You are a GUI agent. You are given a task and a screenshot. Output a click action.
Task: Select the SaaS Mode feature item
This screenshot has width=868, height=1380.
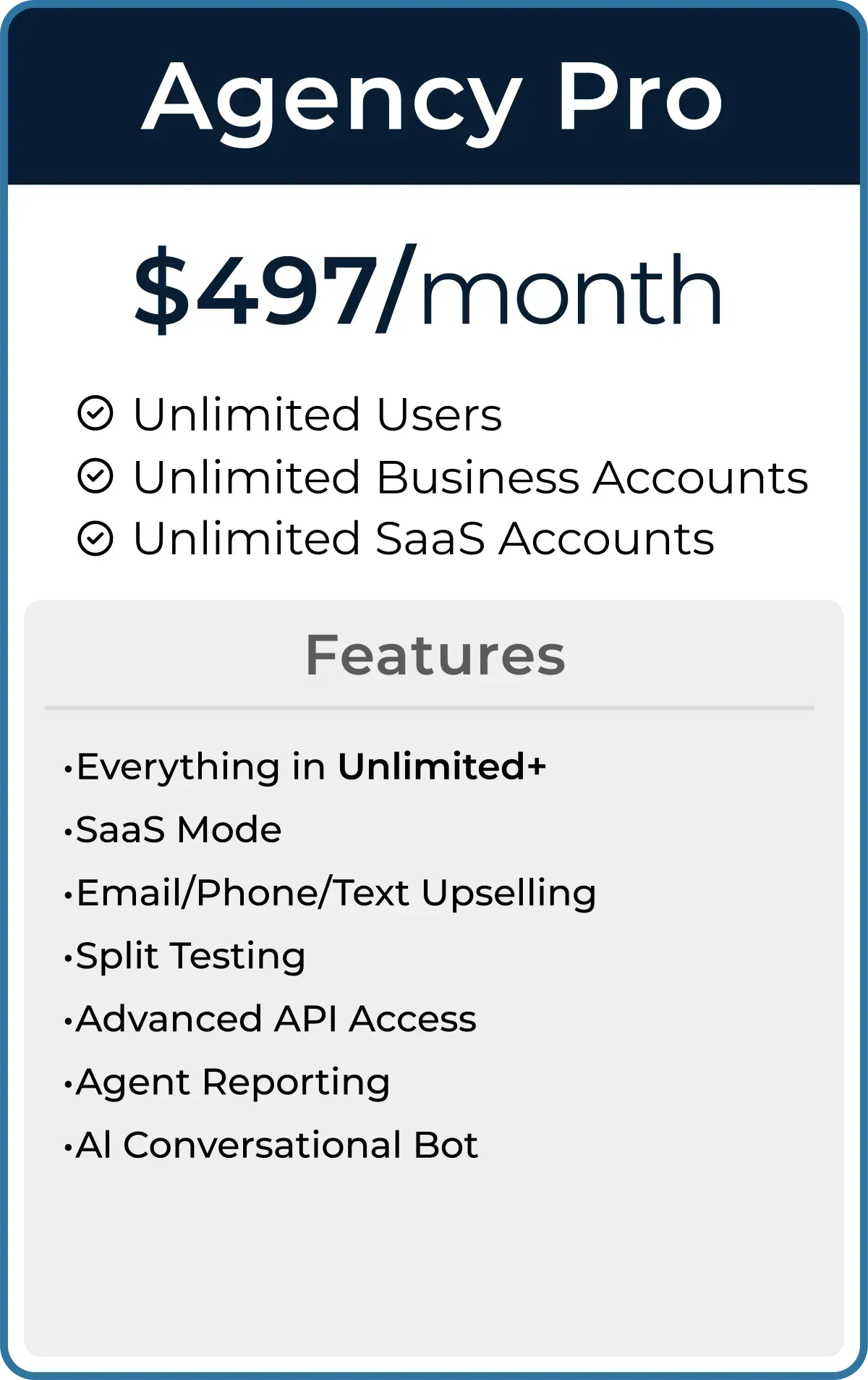pyautogui.click(x=173, y=829)
